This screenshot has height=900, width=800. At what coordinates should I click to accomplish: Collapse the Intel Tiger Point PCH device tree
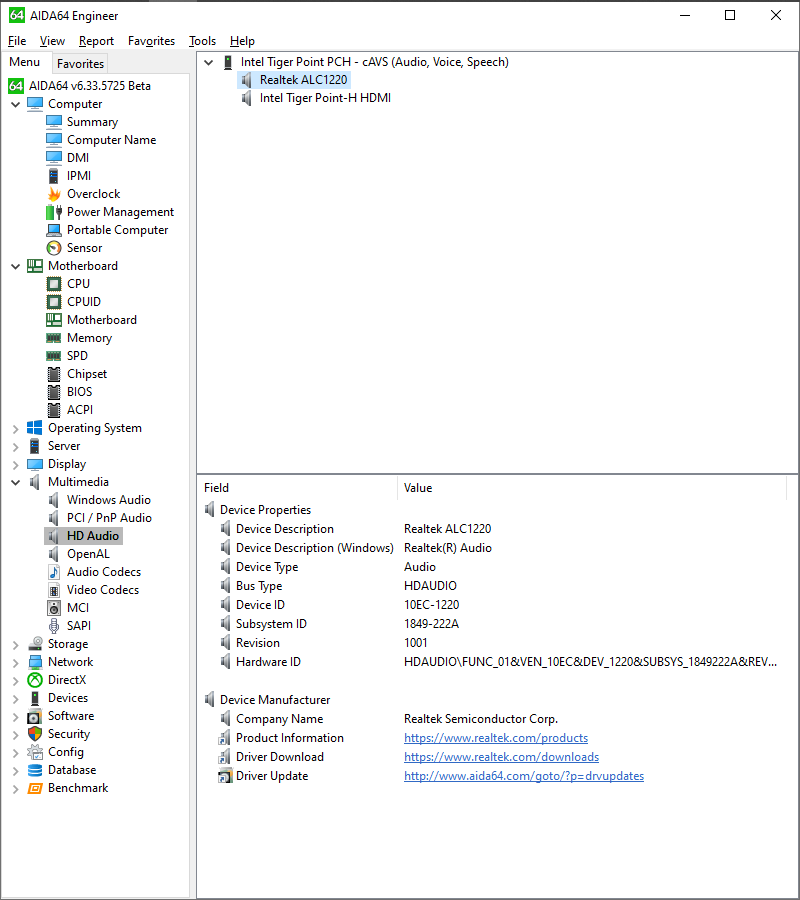click(209, 62)
